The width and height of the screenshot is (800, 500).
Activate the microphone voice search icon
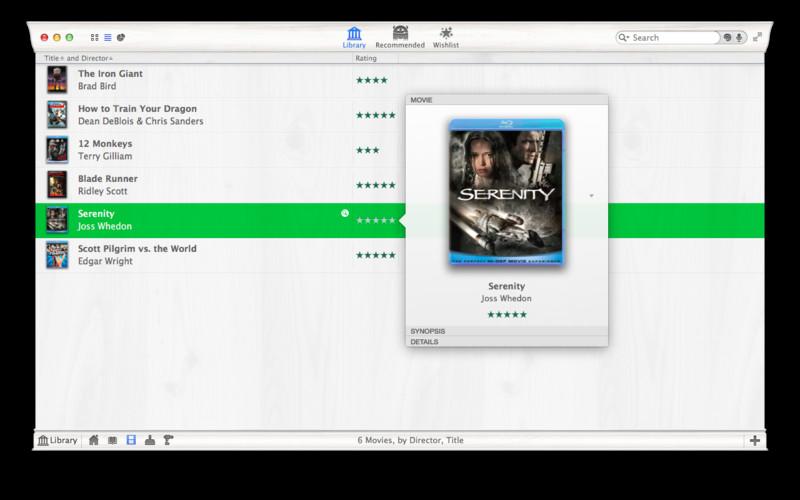pyautogui.click(x=739, y=37)
